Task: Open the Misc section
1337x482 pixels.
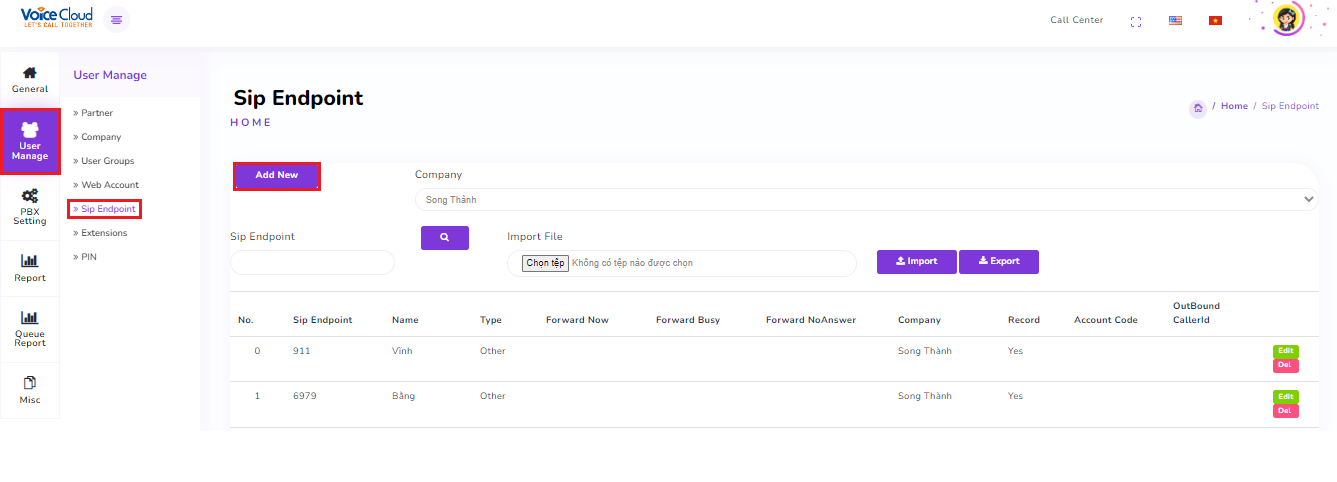Action: [x=30, y=389]
